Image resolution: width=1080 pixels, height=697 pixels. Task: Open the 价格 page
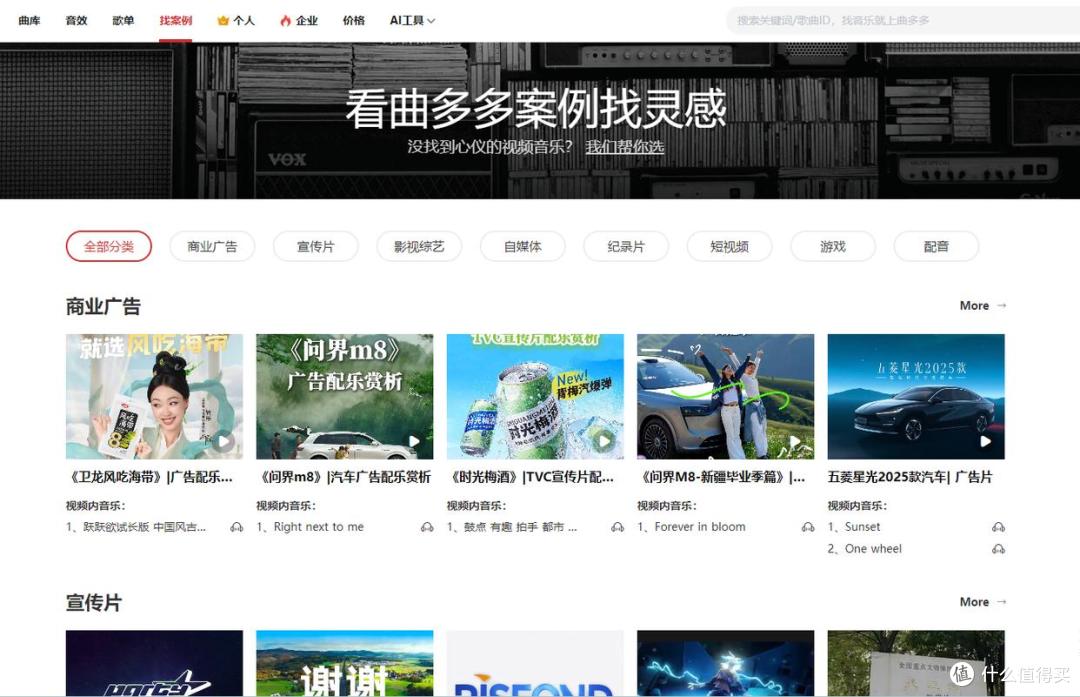point(354,21)
